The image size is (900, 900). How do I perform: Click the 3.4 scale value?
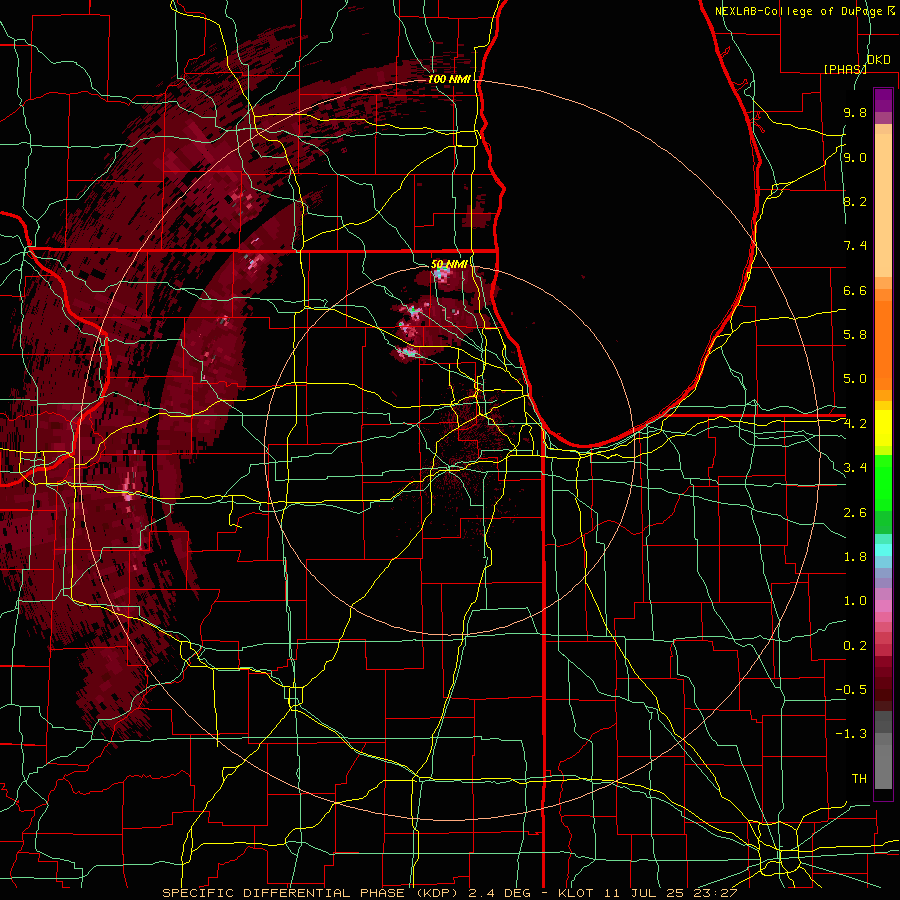[855, 468]
